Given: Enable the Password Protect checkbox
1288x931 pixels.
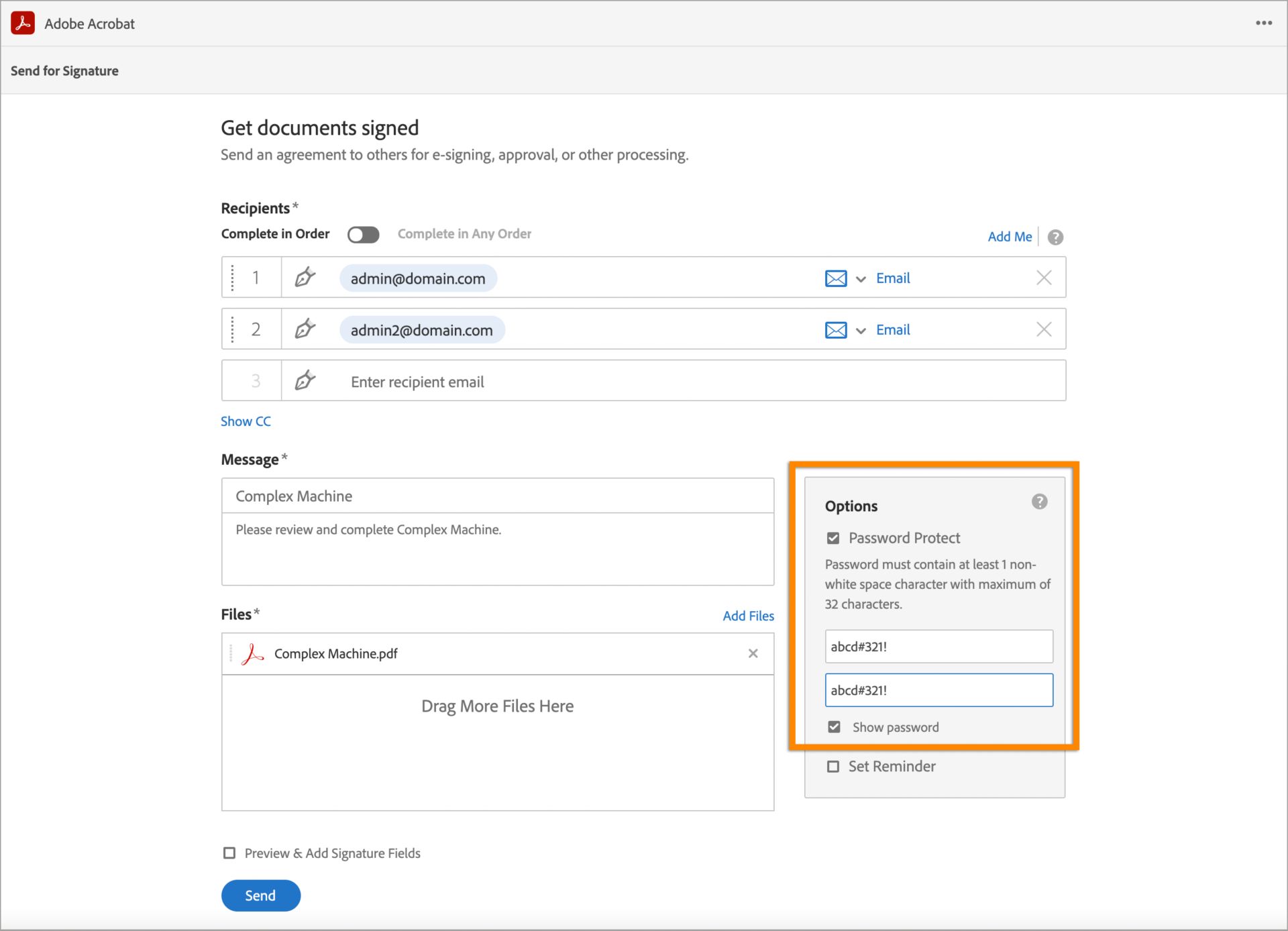Looking at the screenshot, I should (x=834, y=538).
